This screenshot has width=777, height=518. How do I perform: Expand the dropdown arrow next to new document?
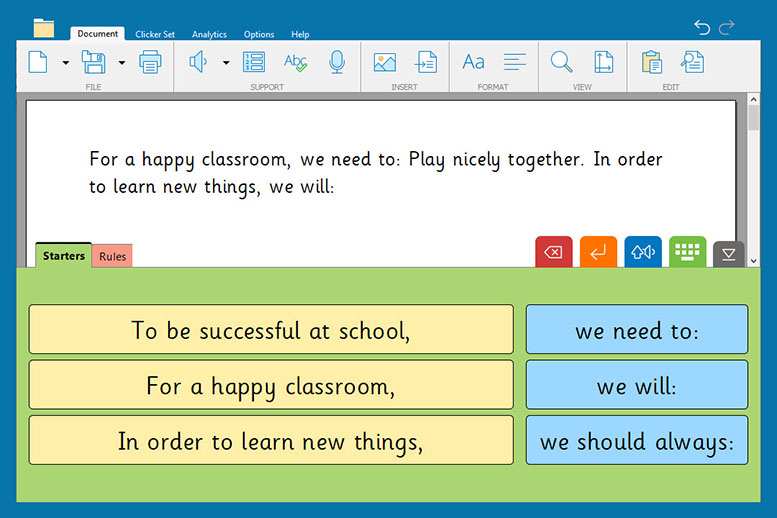66,63
